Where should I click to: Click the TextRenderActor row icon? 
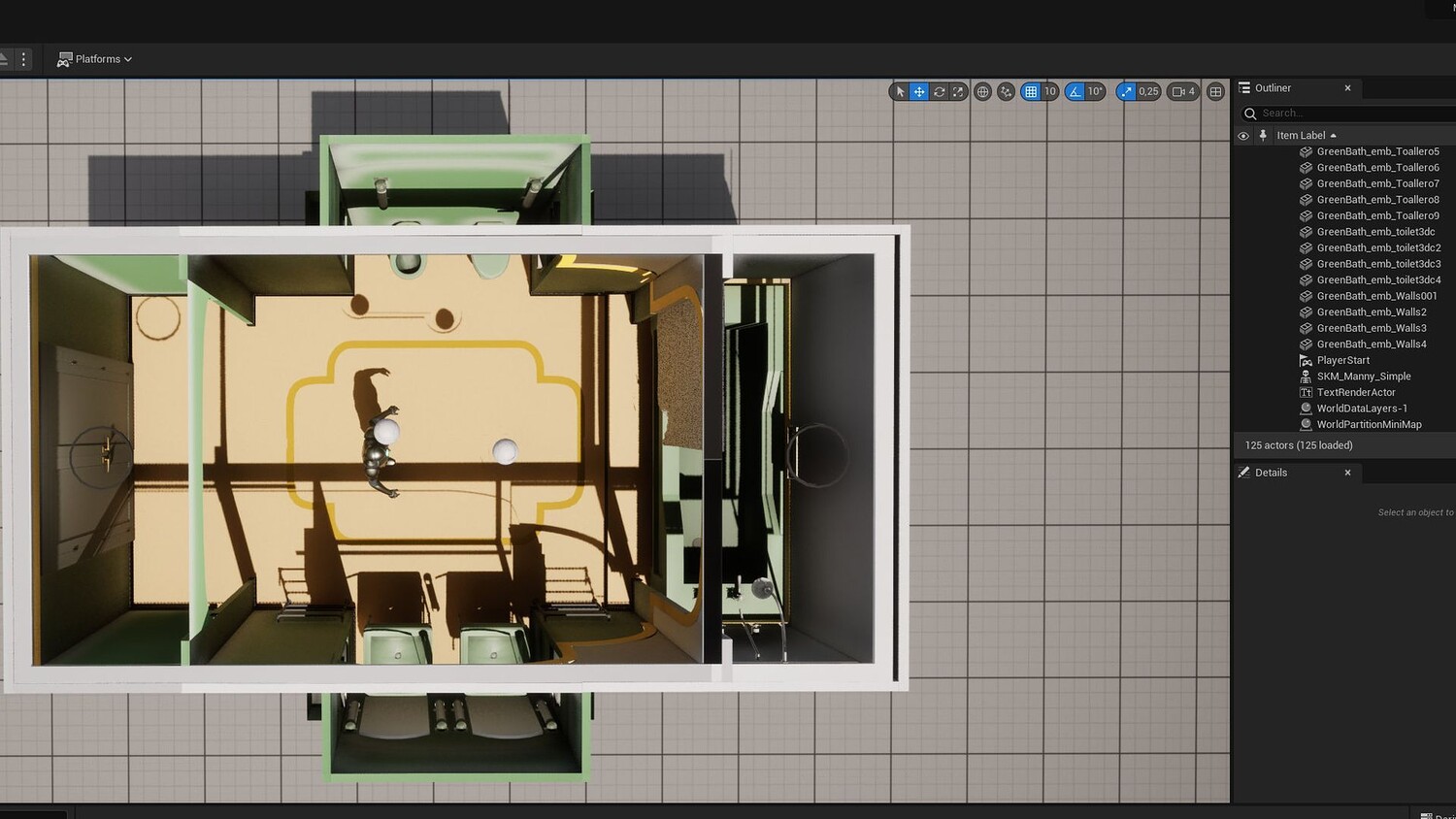(1306, 392)
